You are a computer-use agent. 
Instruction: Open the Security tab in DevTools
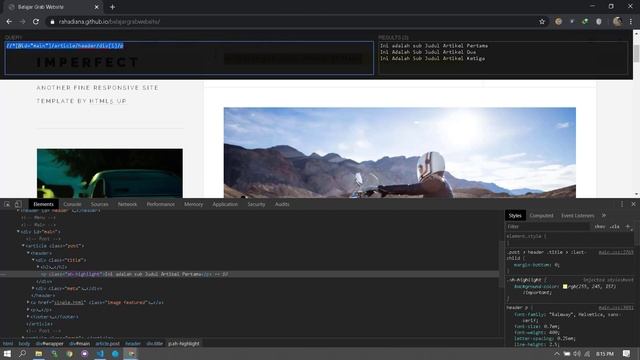pyautogui.click(x=256, y=204)
